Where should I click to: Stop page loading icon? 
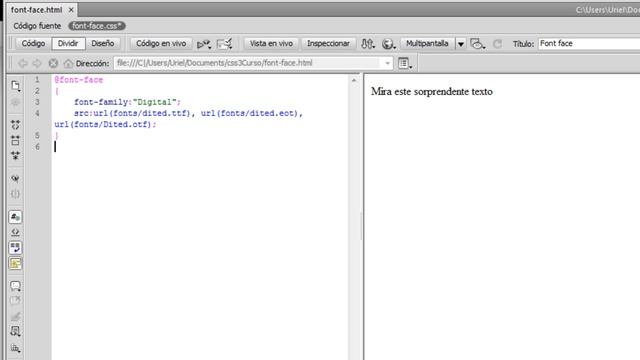[x=53, y=63]
